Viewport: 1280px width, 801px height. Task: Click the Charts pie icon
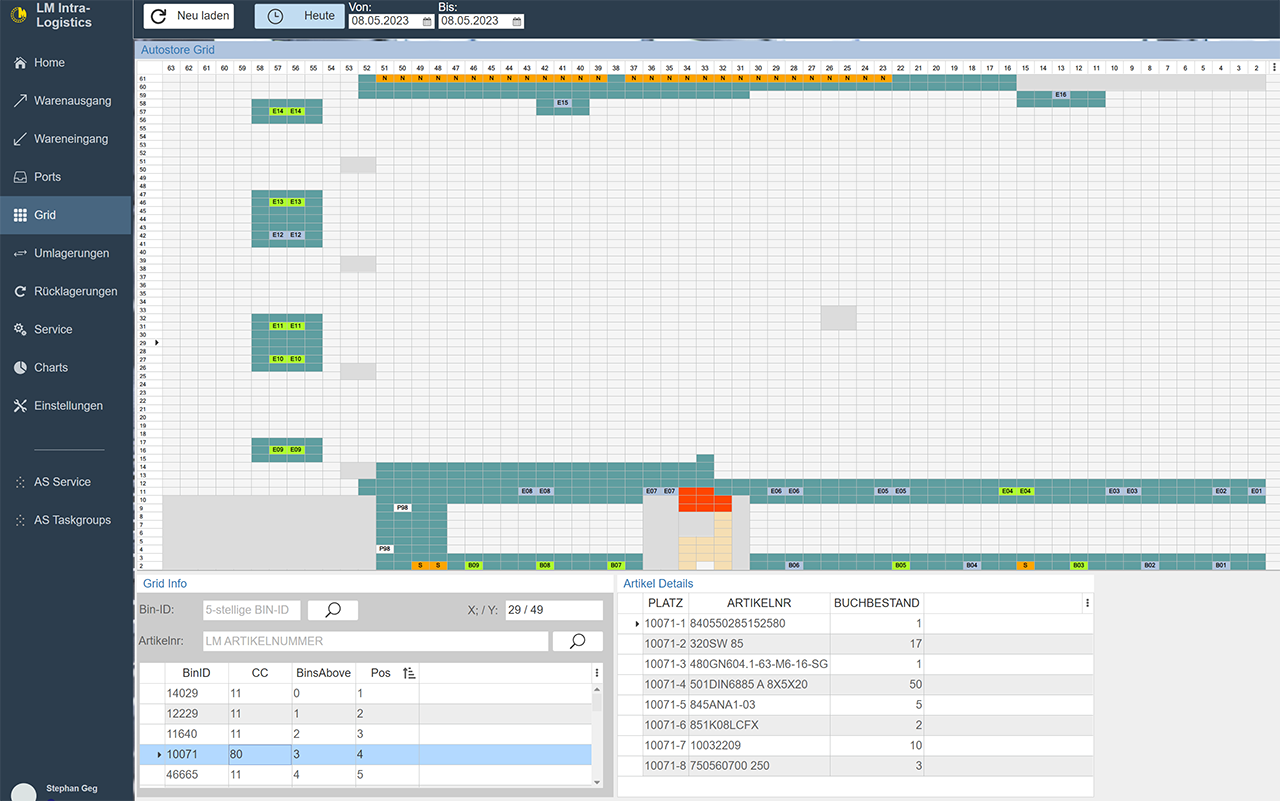point(20,368)
